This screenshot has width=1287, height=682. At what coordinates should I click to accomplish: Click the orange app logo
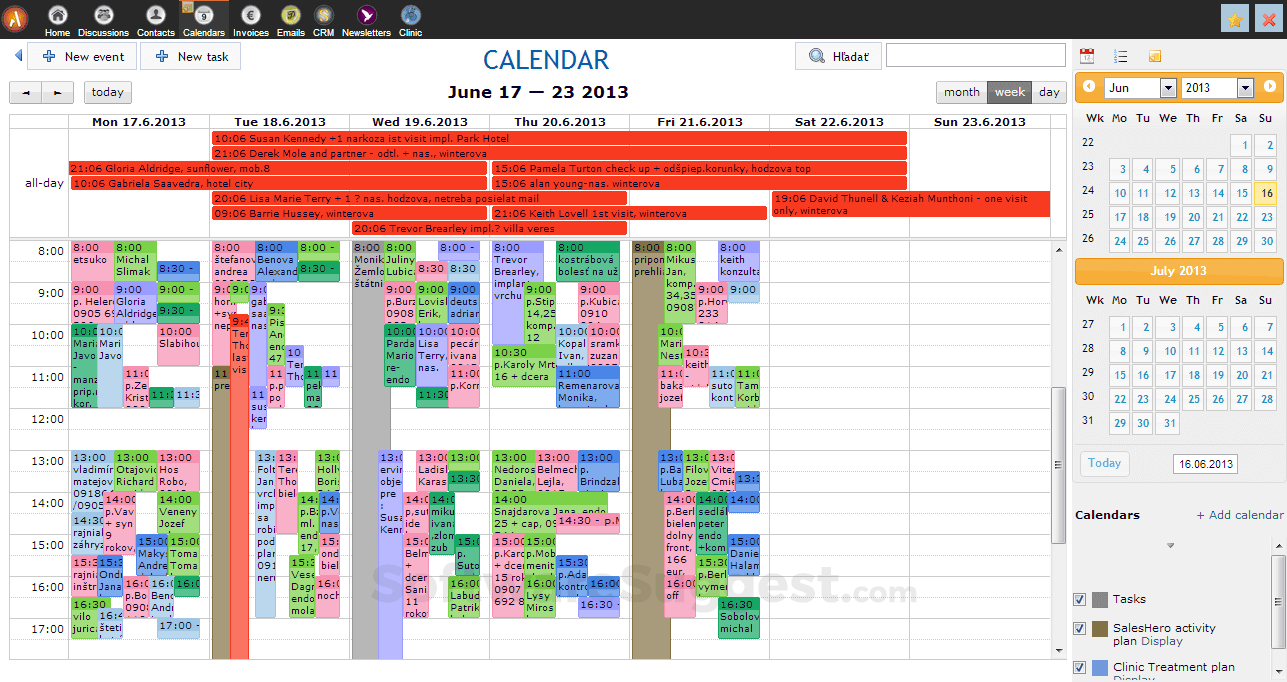(15, 18)
